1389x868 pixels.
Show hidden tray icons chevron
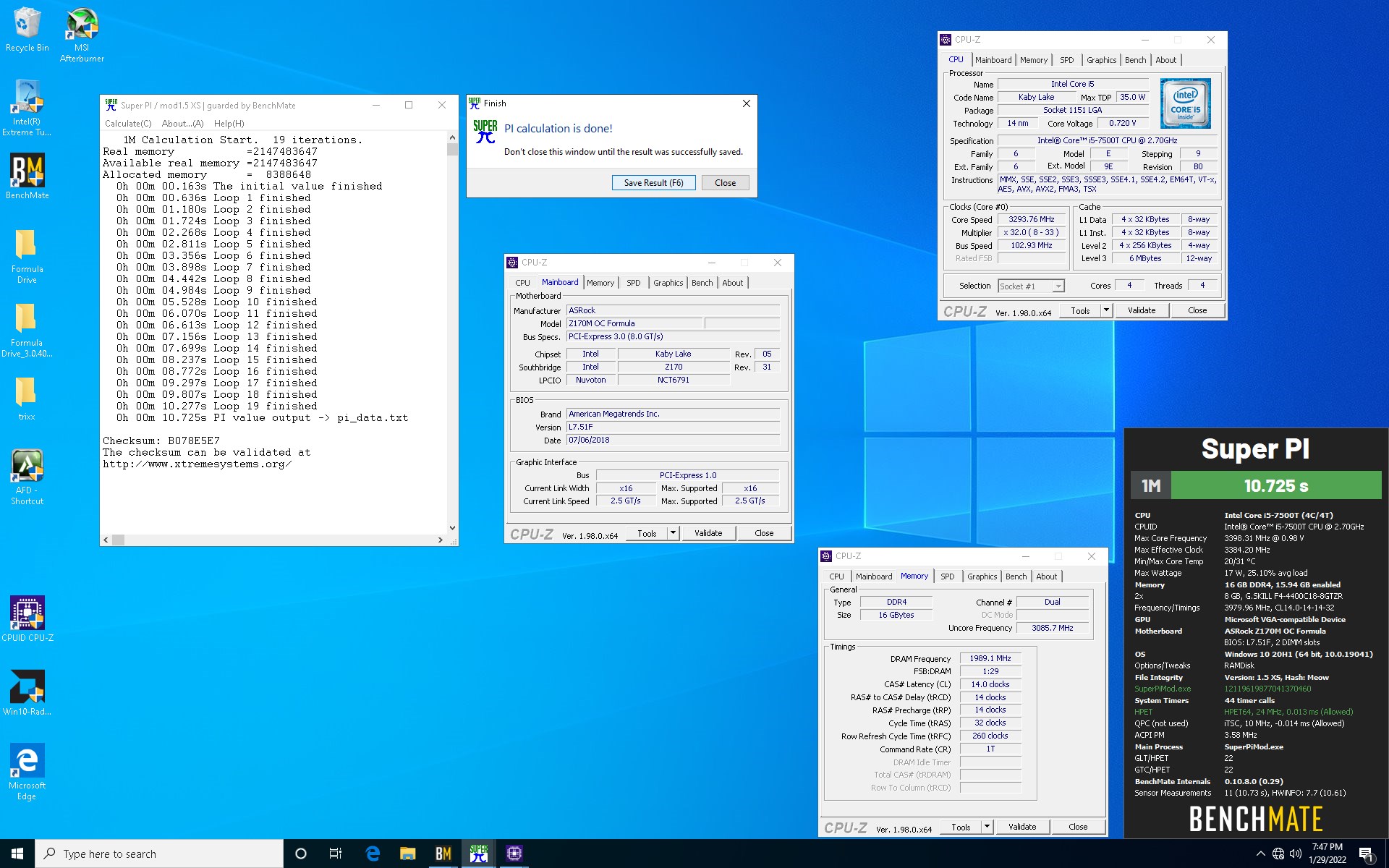click(x=1260, y=854)
